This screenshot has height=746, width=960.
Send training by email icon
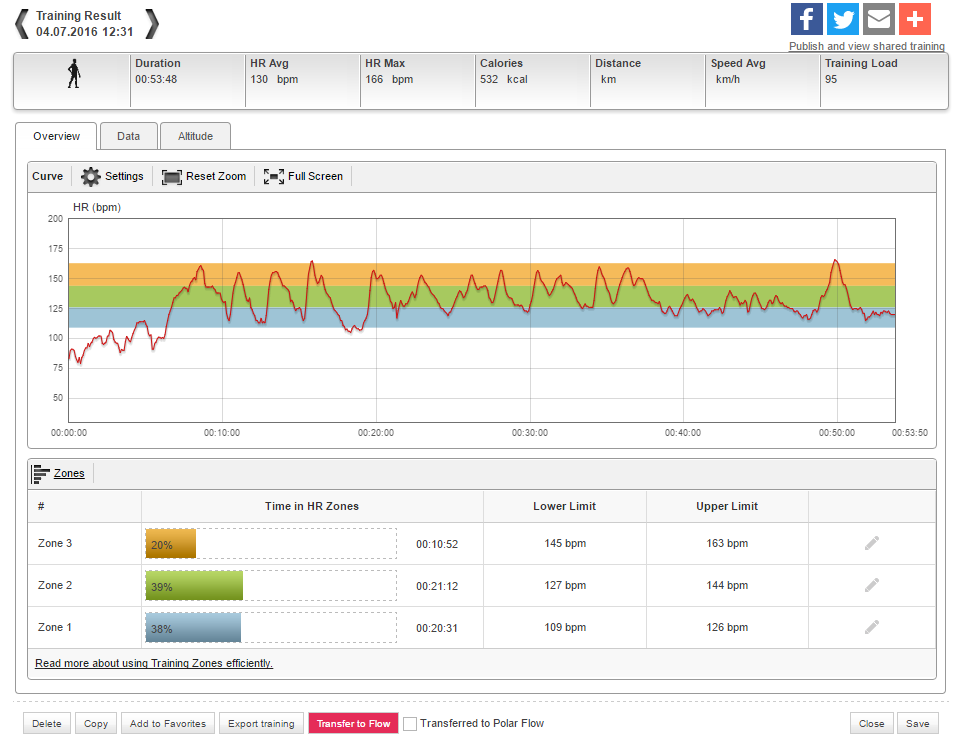click(879, 19)
